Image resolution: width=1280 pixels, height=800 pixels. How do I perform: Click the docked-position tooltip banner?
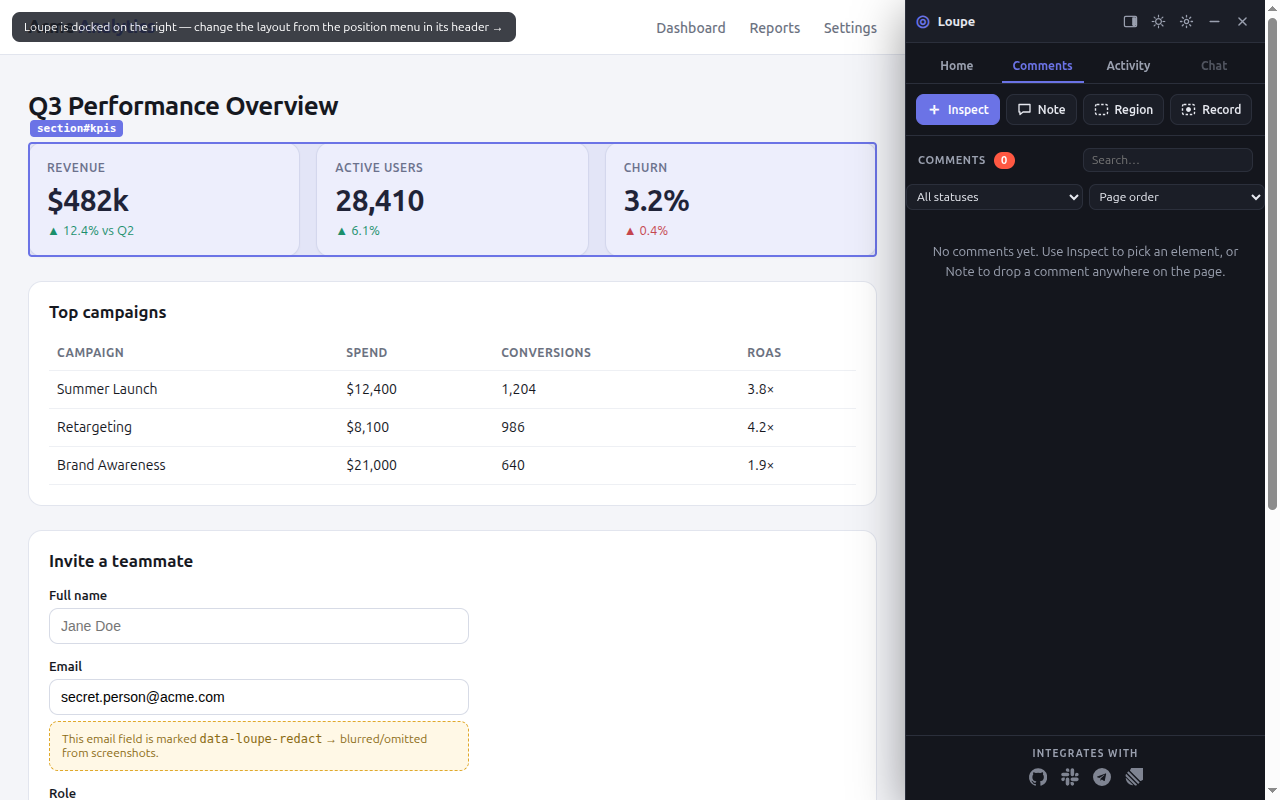point(264,27)
